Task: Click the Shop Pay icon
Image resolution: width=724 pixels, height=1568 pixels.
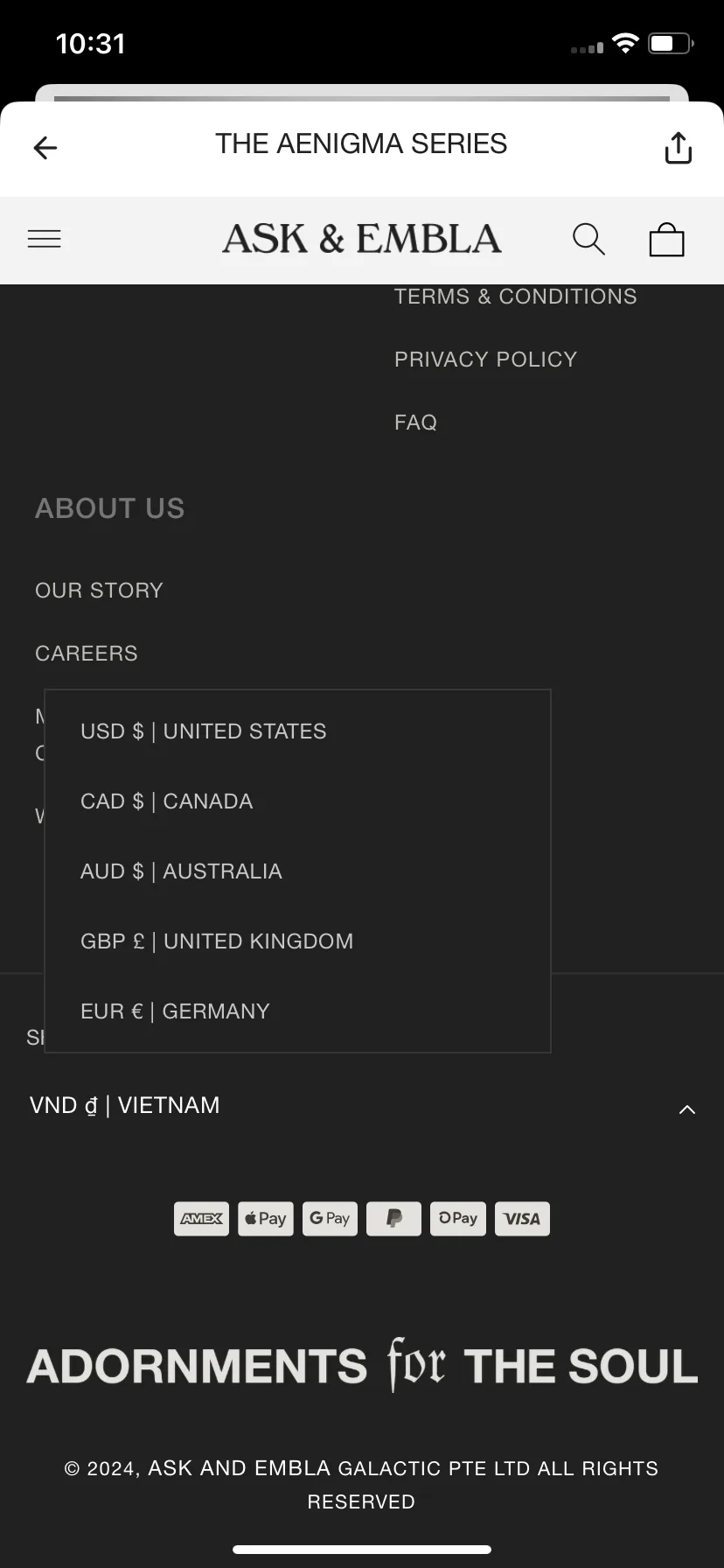Action: (x=457, y=1218)
